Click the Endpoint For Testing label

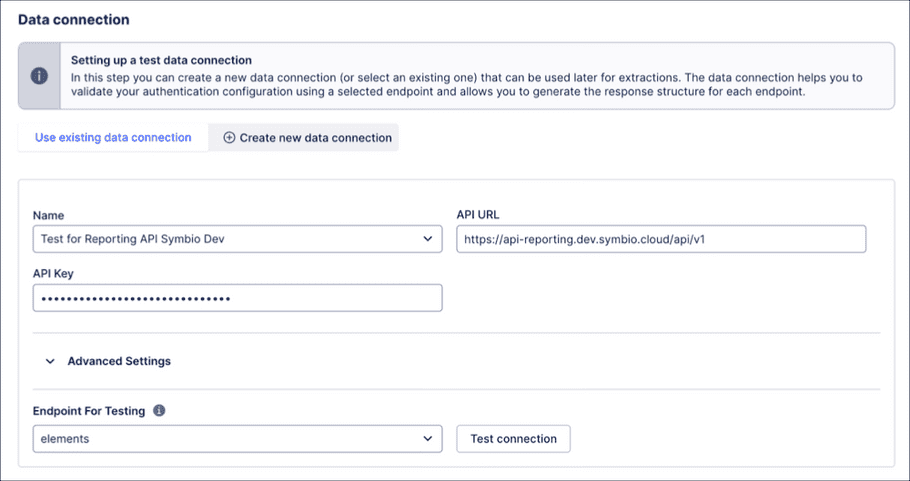(x=89, y=410)
